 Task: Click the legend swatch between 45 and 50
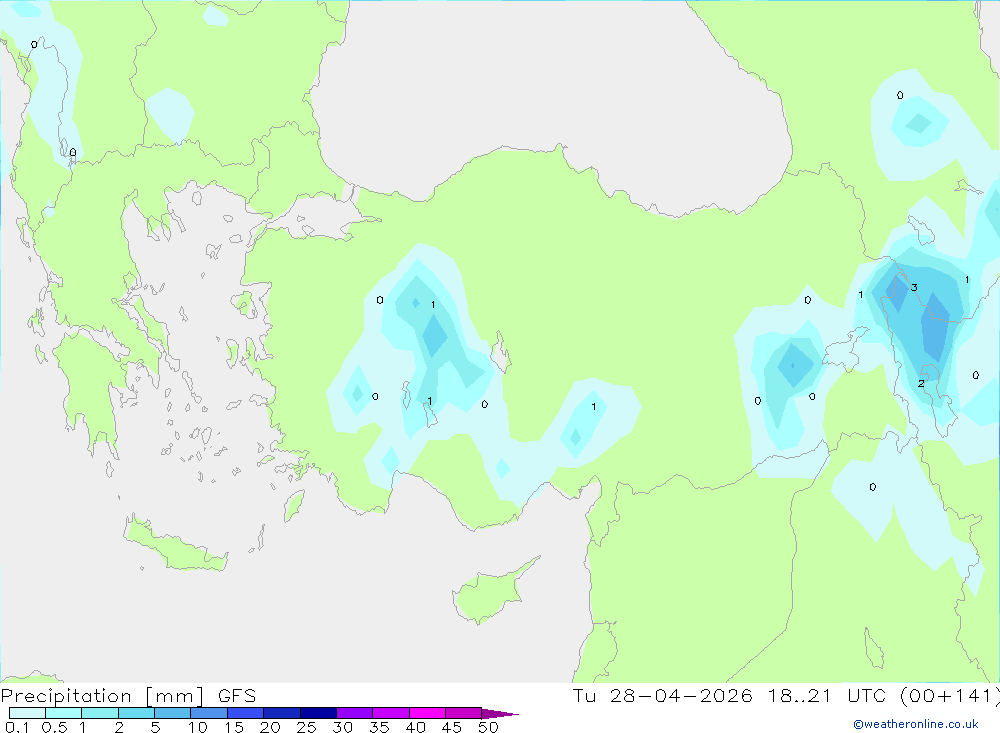pos(464,713)
